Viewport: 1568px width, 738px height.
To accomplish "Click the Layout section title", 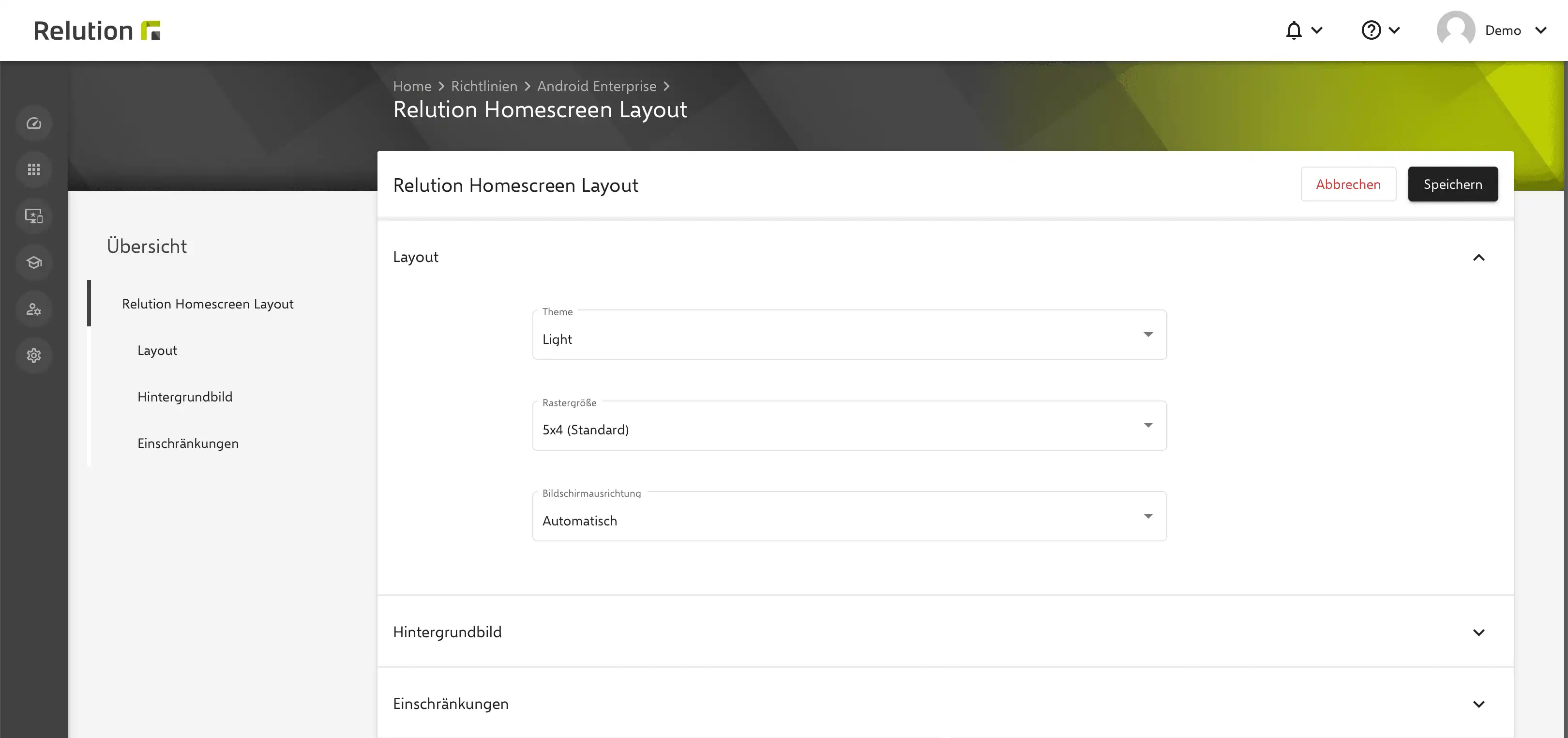I will tap(416, 257).
